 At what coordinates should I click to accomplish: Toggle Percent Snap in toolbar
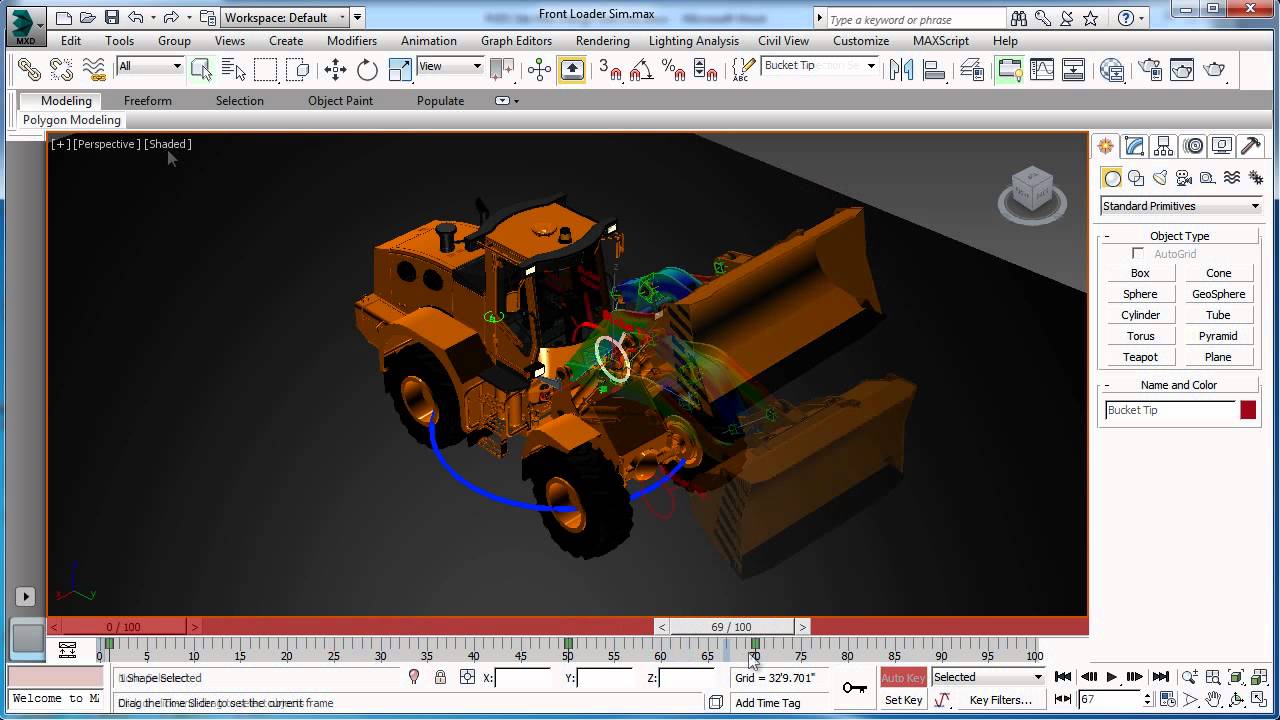(673, 69)
